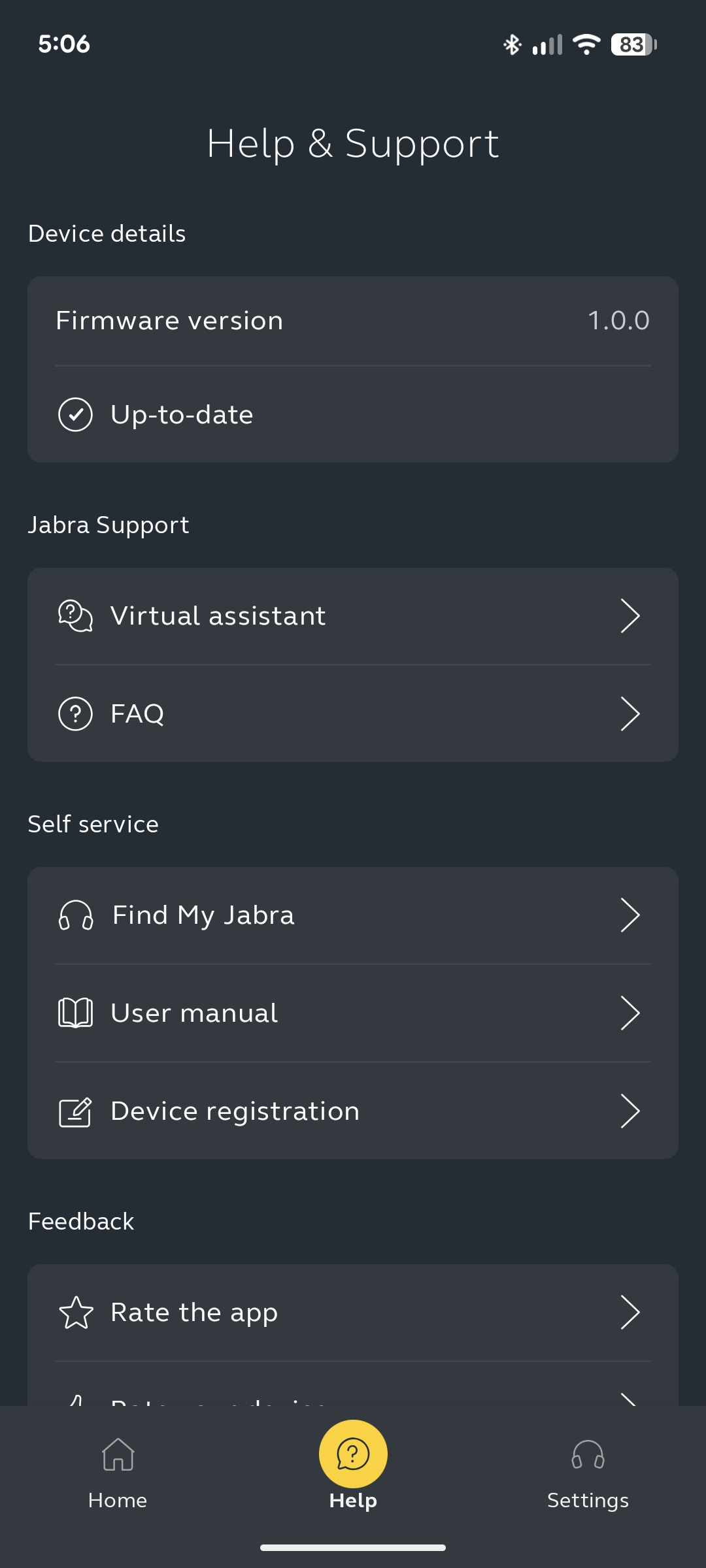Tap the Bluetooth icon in status bar
The image size is (706, 1568).
[x=512, y=44]
